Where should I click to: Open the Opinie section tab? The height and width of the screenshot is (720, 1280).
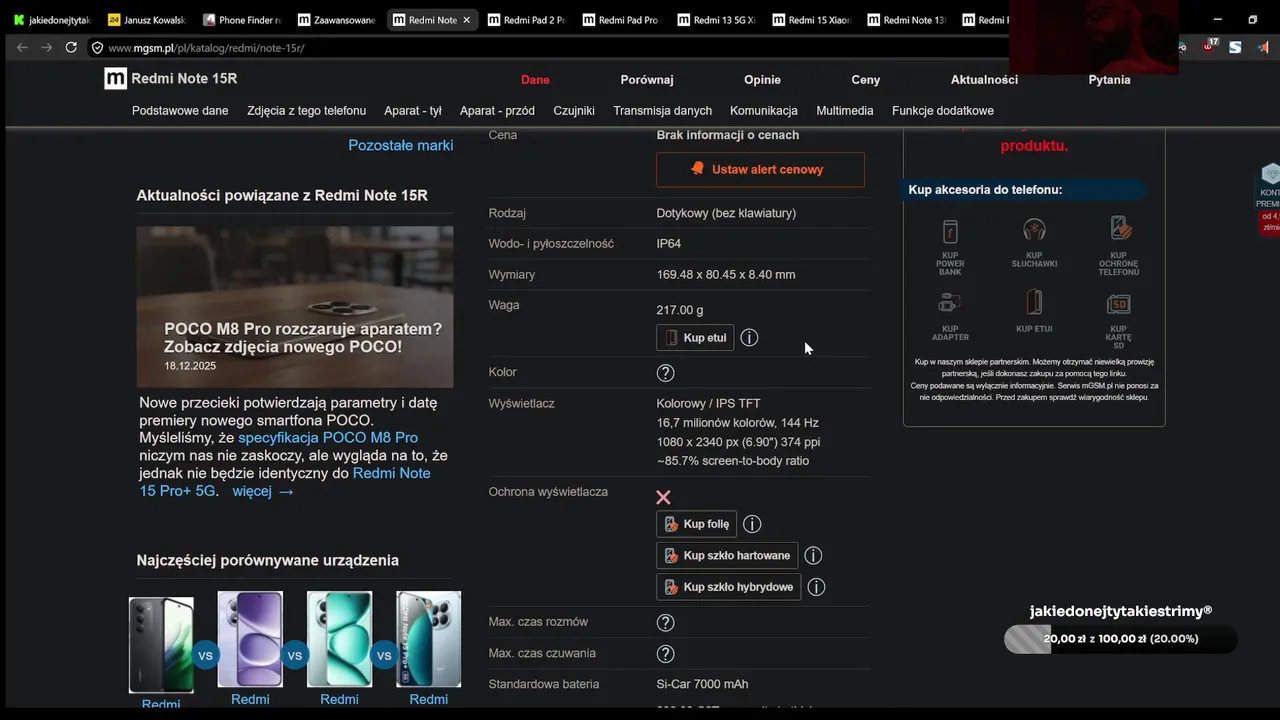click(x=762, y=80)
